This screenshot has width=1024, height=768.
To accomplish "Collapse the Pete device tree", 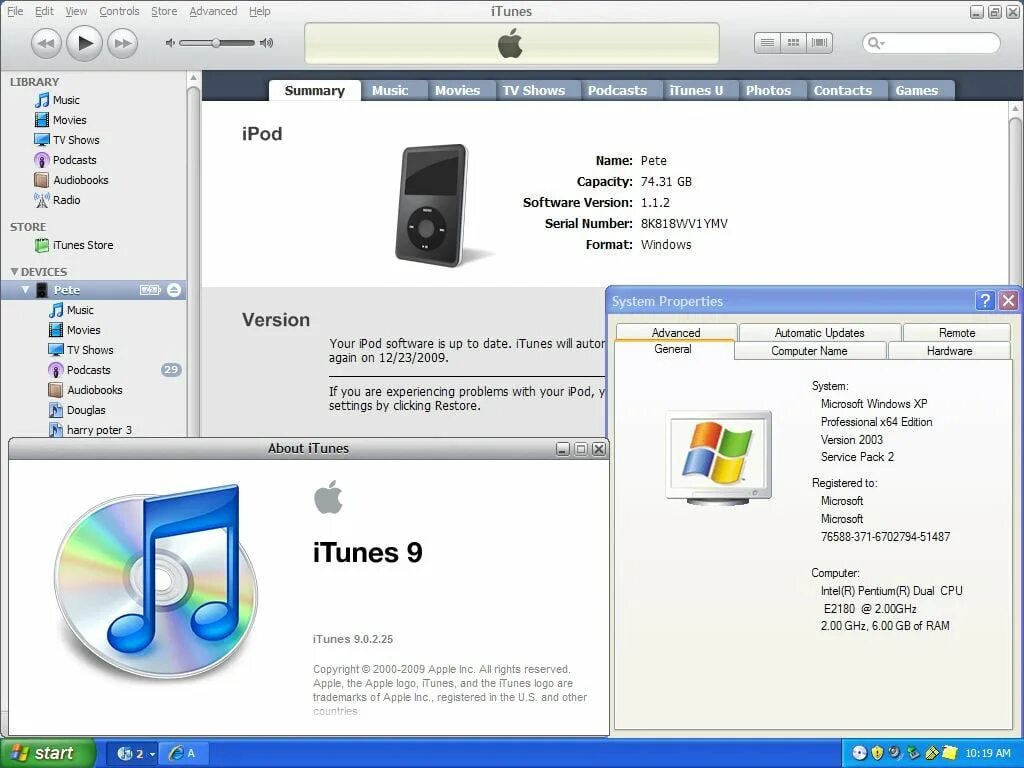I will 25,289.
